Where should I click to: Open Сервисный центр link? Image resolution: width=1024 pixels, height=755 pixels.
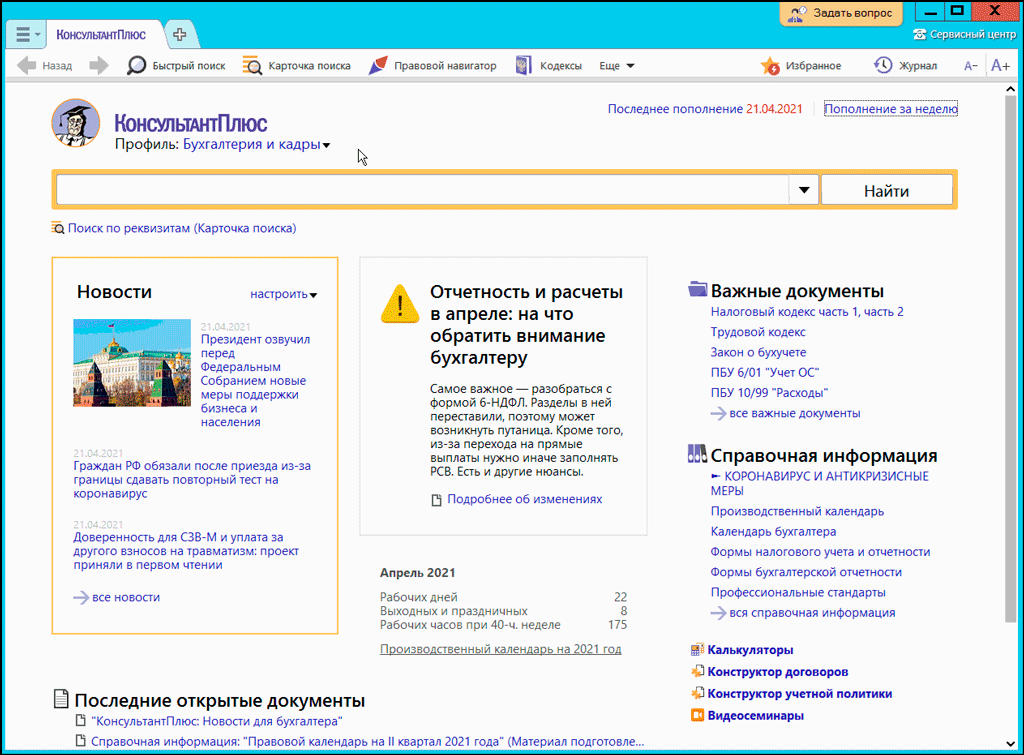[x=972, y=34]
